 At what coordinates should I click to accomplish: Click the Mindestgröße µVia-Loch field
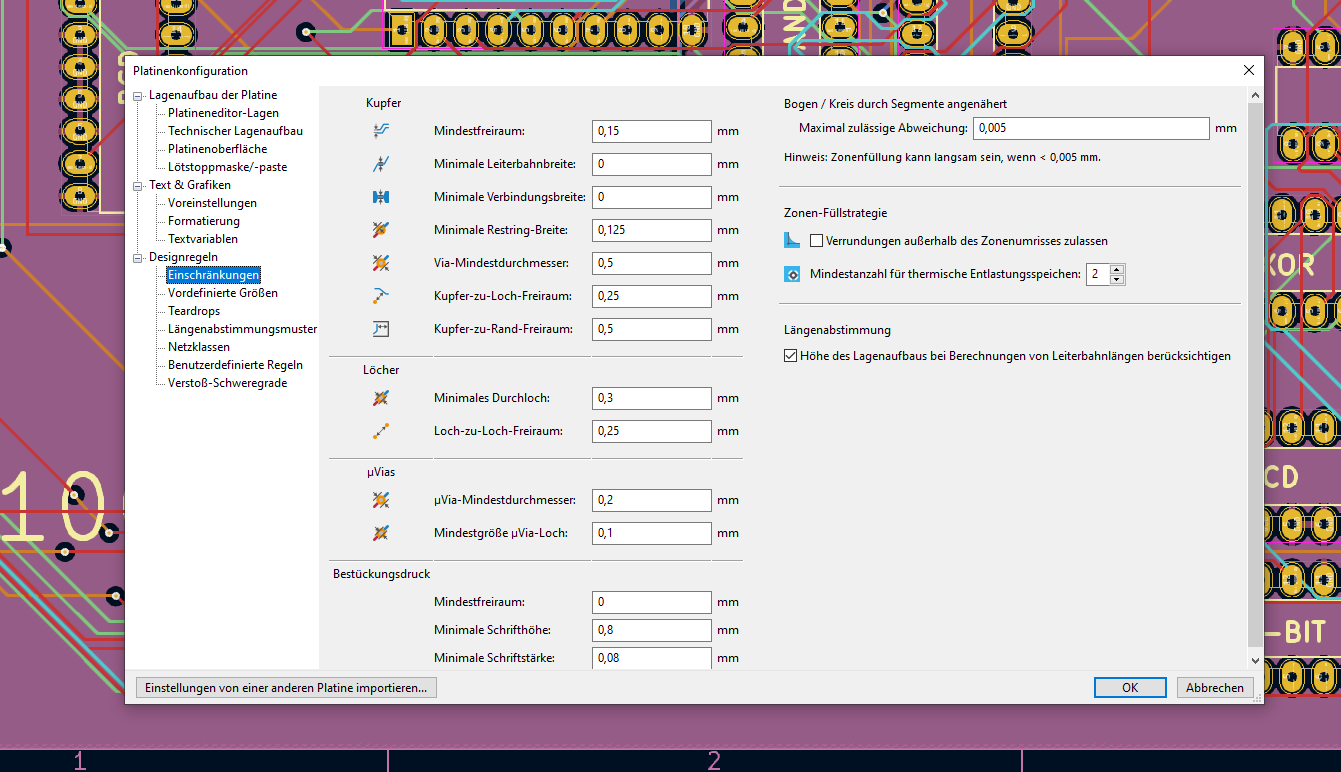click(652, 533)
